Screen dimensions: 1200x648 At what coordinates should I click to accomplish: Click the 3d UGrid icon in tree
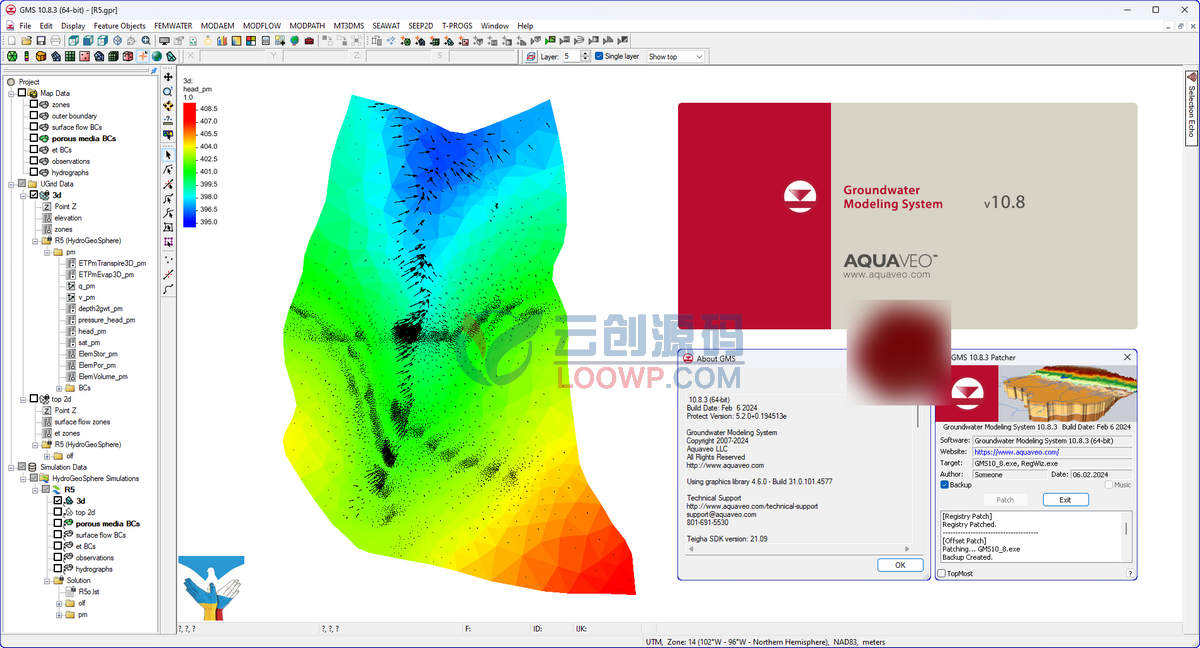pos(45,195)
